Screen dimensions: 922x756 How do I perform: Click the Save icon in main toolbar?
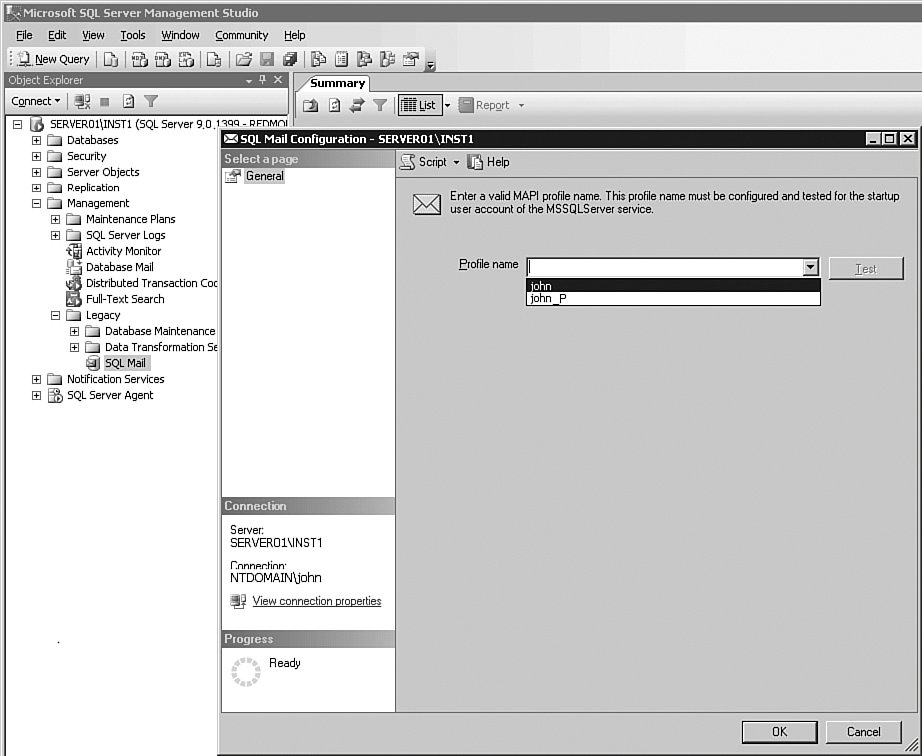[x=267, y=59]
